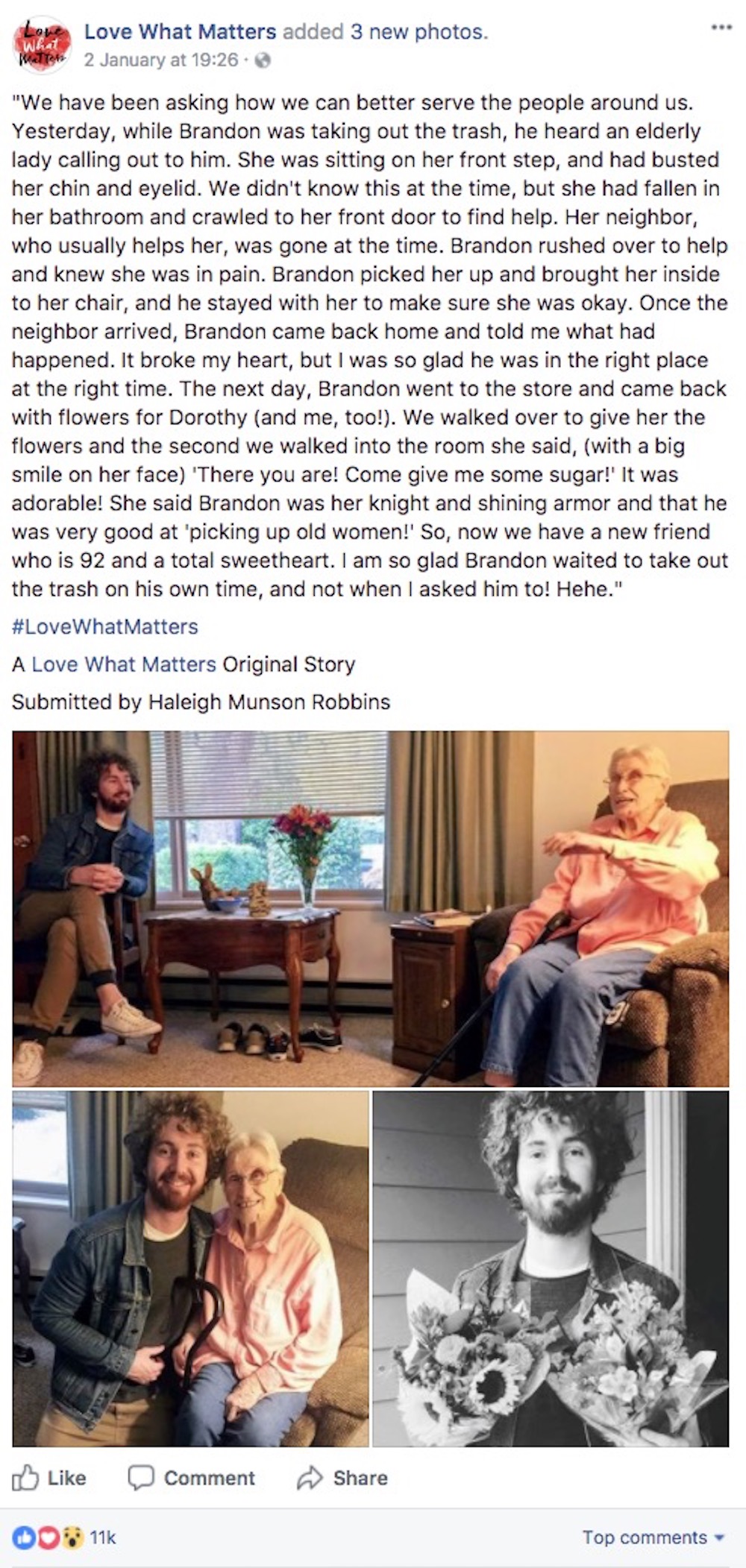The image size is (746, 1568).
Task: Click the globe public audience icon
Action: 263,60
